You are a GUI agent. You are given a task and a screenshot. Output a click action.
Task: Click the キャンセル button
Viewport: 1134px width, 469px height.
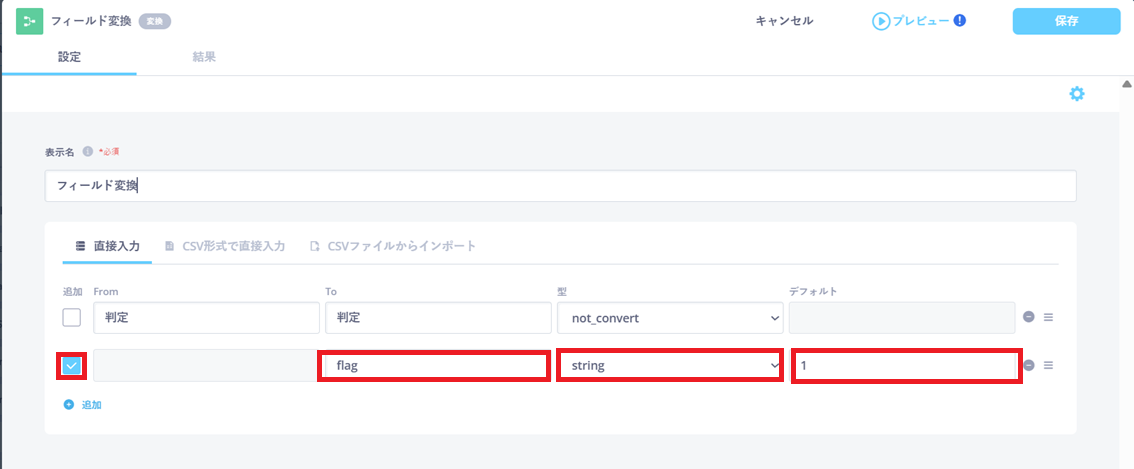(x=784, y=21)
